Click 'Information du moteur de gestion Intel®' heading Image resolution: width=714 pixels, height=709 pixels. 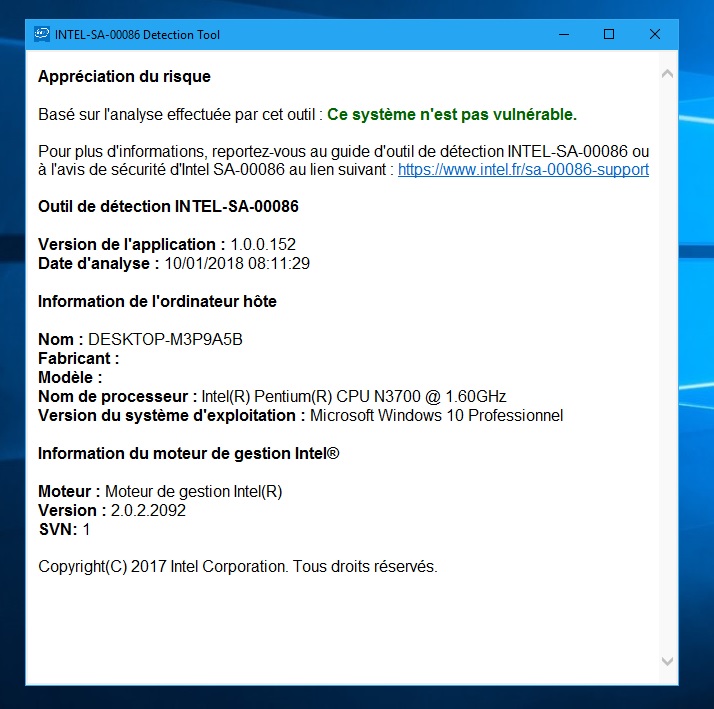click(x=189, y=454)
